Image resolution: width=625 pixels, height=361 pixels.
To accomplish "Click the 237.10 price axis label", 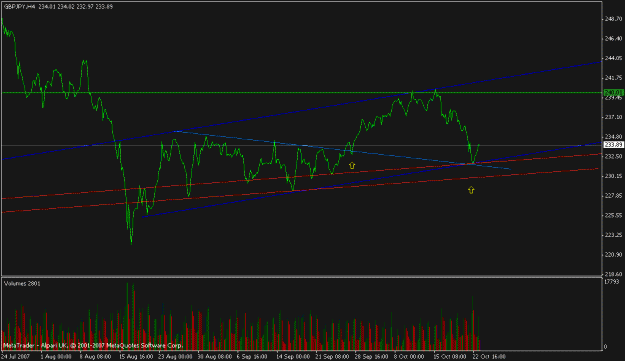I will 613,117.
